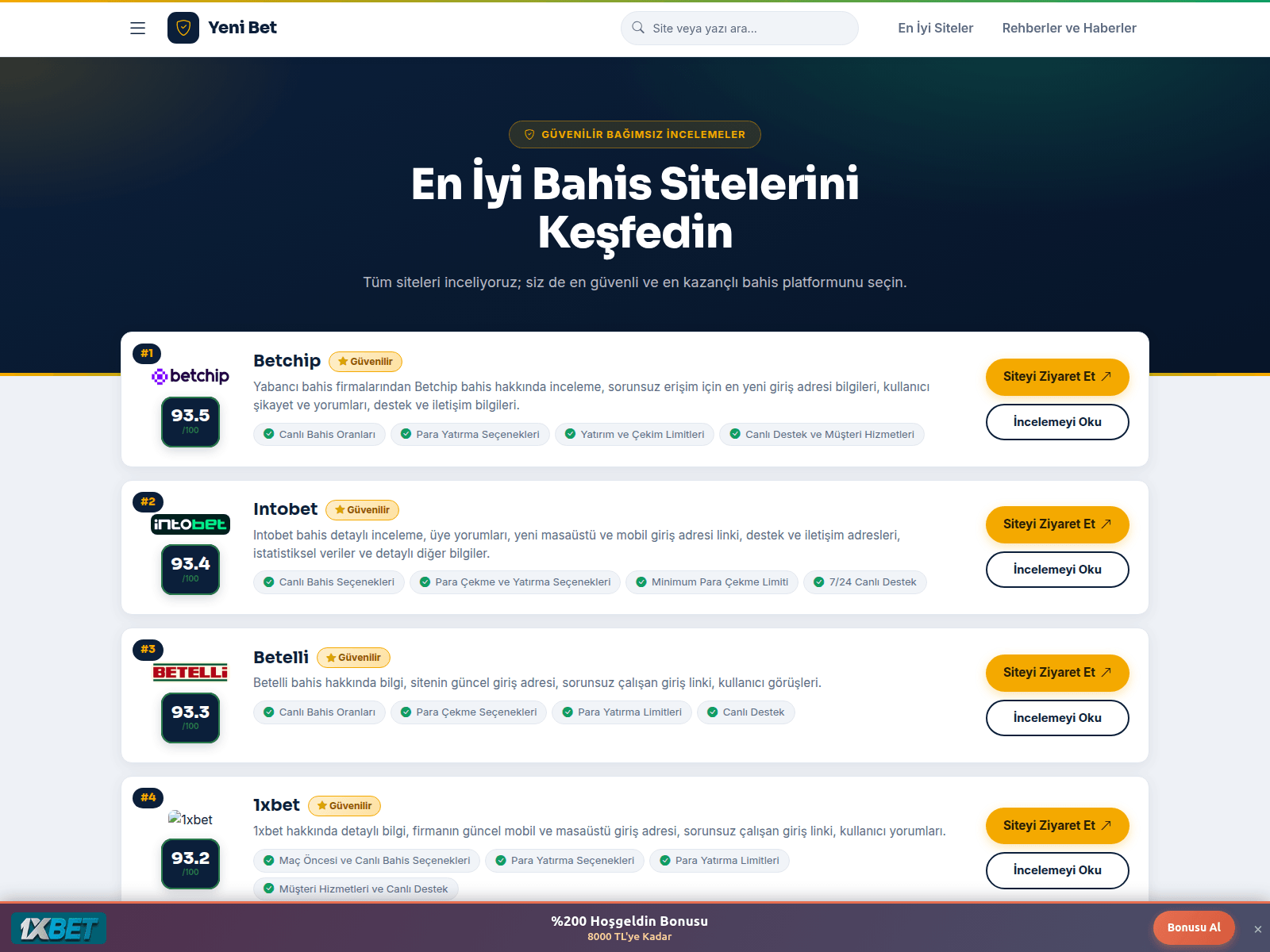
Task: Click Müşteri Hizmetleri ve Canlı Destek tag
Action: point(356,889)
